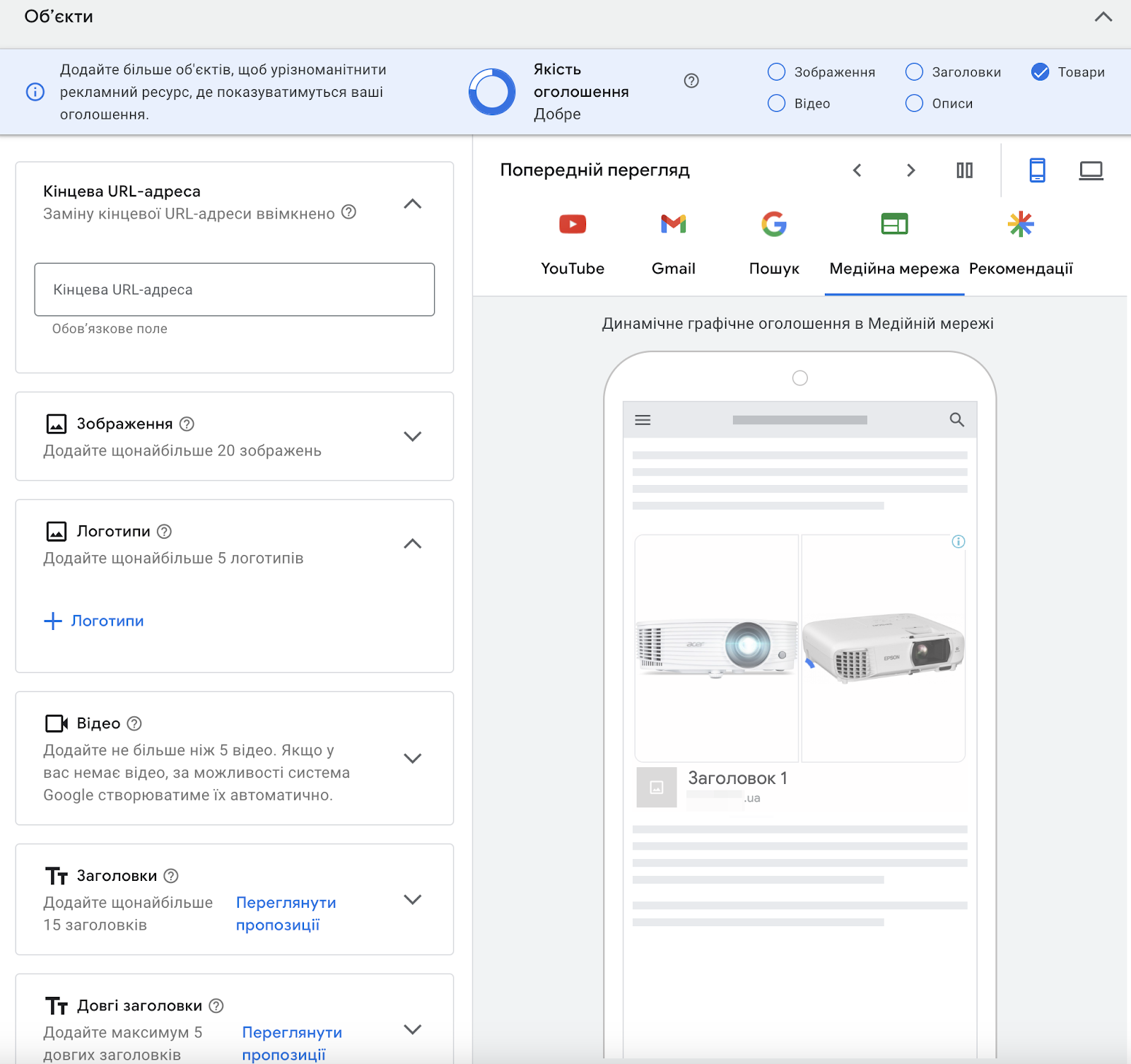Switch preview to mobile phone view

click(1037, 170)
